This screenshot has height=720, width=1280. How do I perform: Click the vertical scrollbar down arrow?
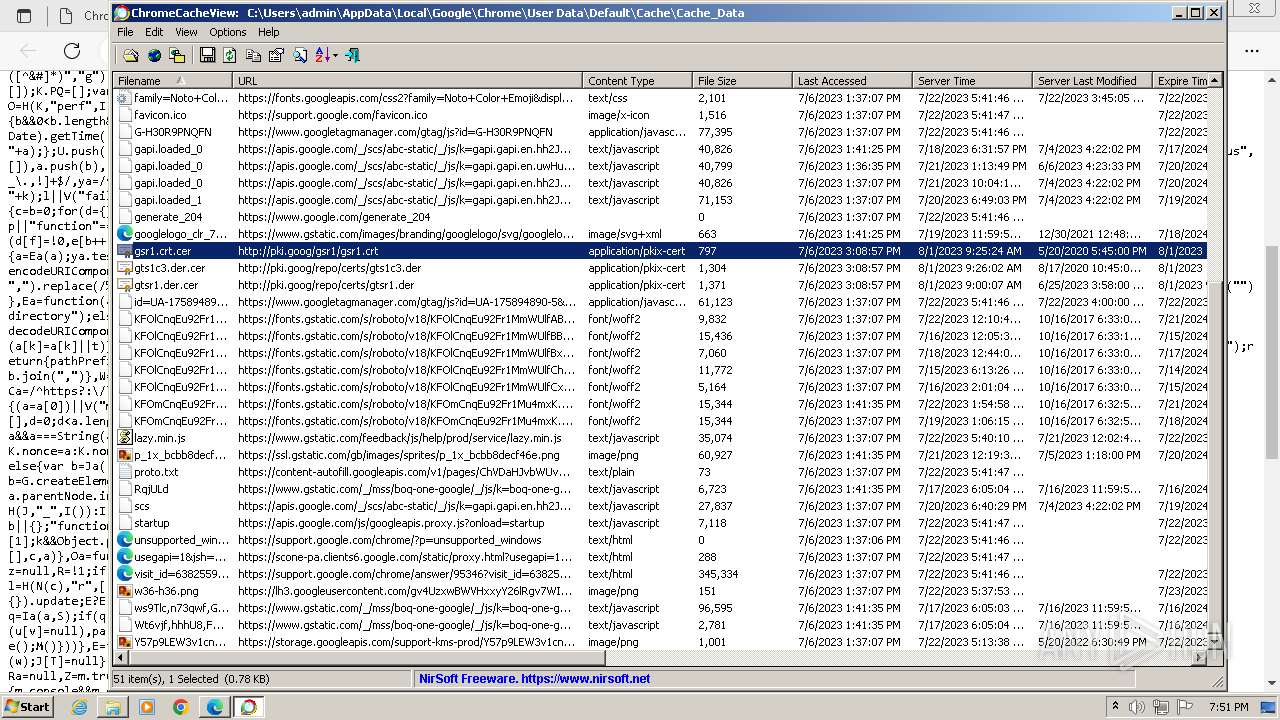(1215, 644)
